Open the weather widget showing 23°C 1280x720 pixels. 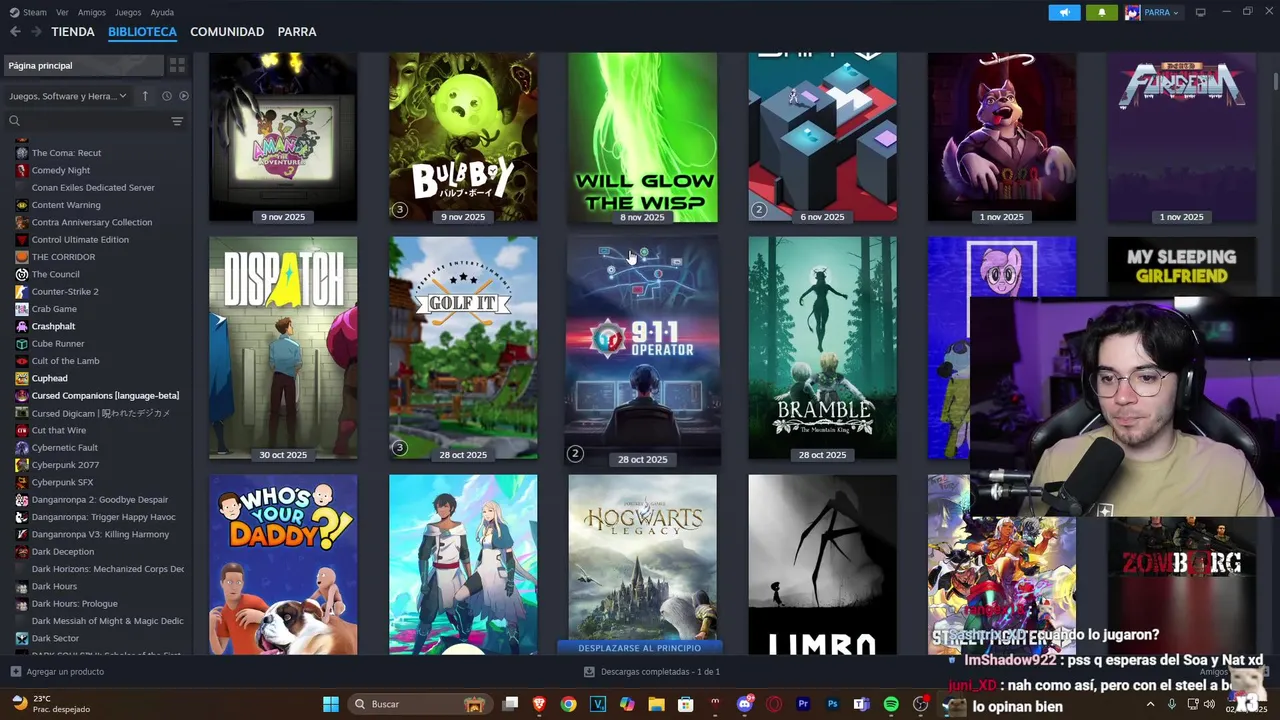point(50,704)
